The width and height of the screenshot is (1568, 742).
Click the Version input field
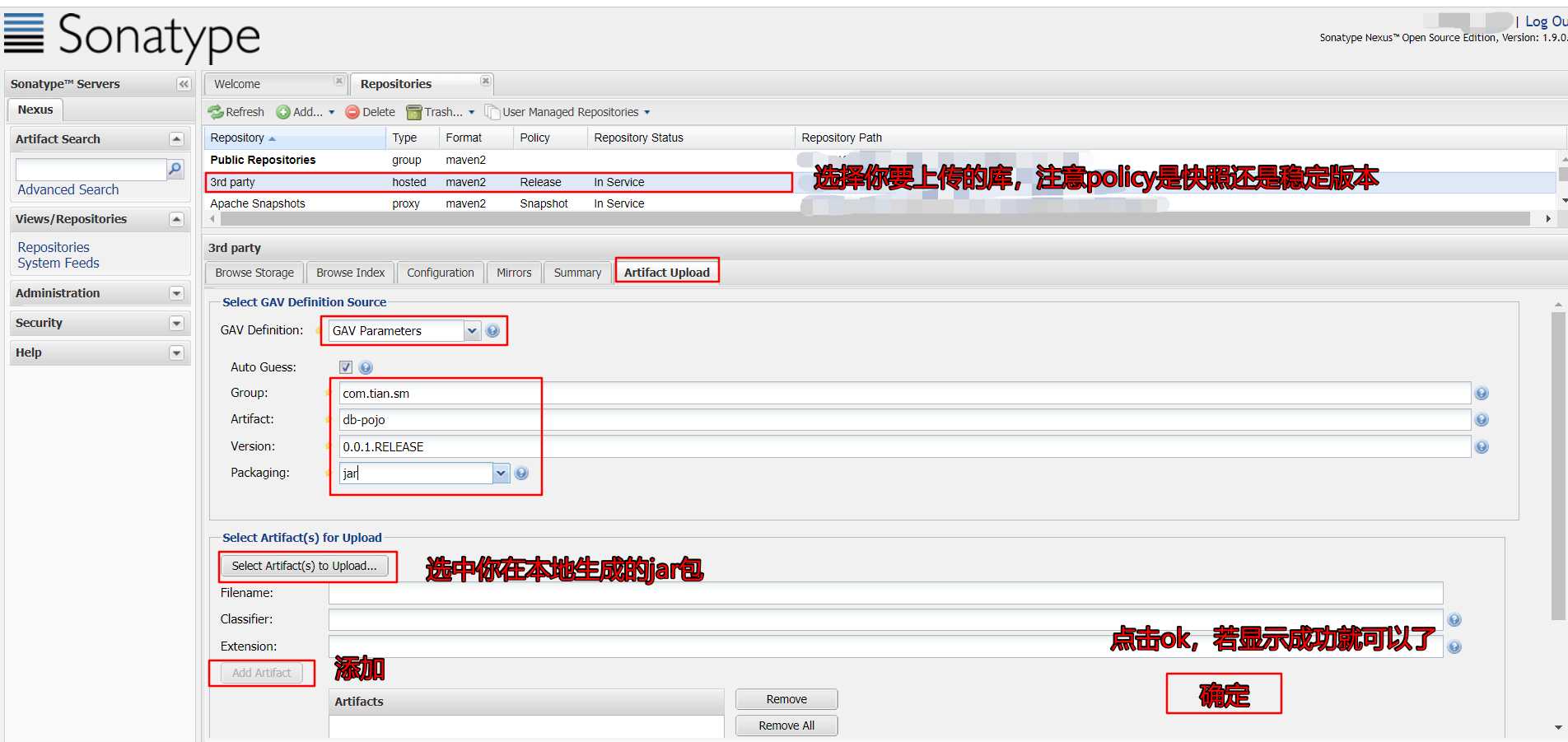click(x=904, y=447)
